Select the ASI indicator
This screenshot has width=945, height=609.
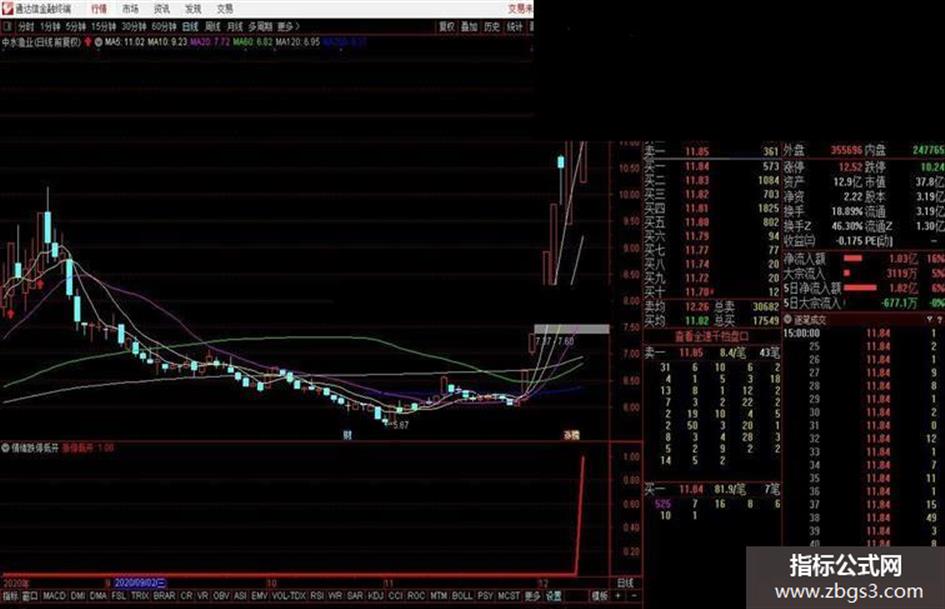(x=240, y=596)
